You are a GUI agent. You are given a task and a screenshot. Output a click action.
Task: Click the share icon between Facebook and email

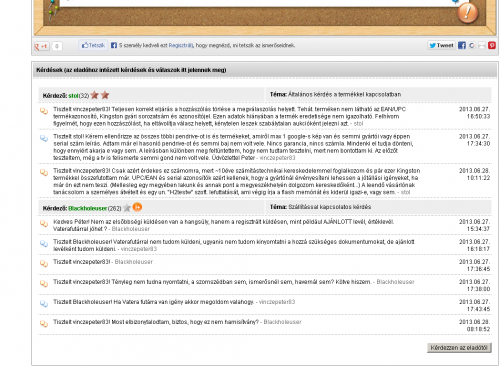point(472,45)
